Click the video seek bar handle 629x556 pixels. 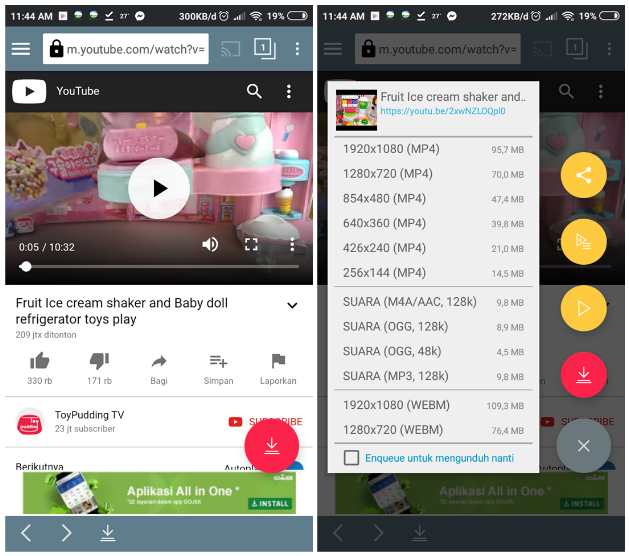click(26, 266)
